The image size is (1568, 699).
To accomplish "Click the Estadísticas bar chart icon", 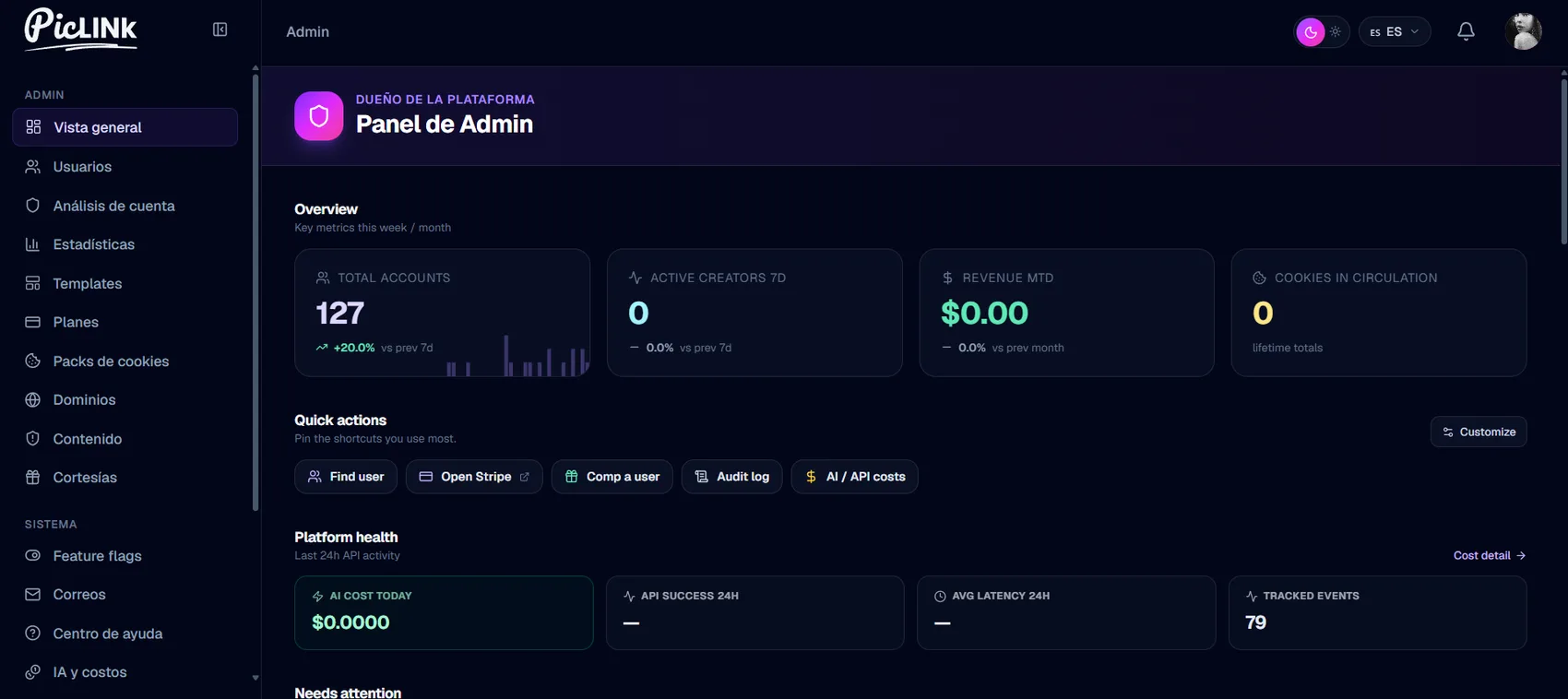I will [x=33, y=244].
